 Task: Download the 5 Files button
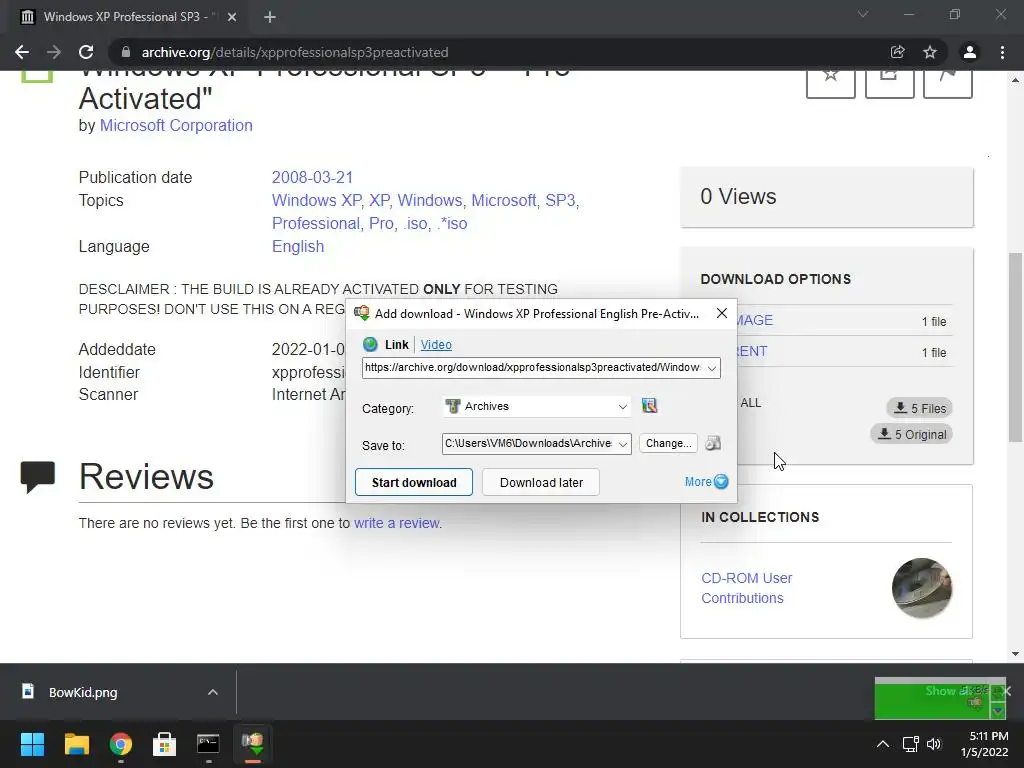tap(920, 408)
